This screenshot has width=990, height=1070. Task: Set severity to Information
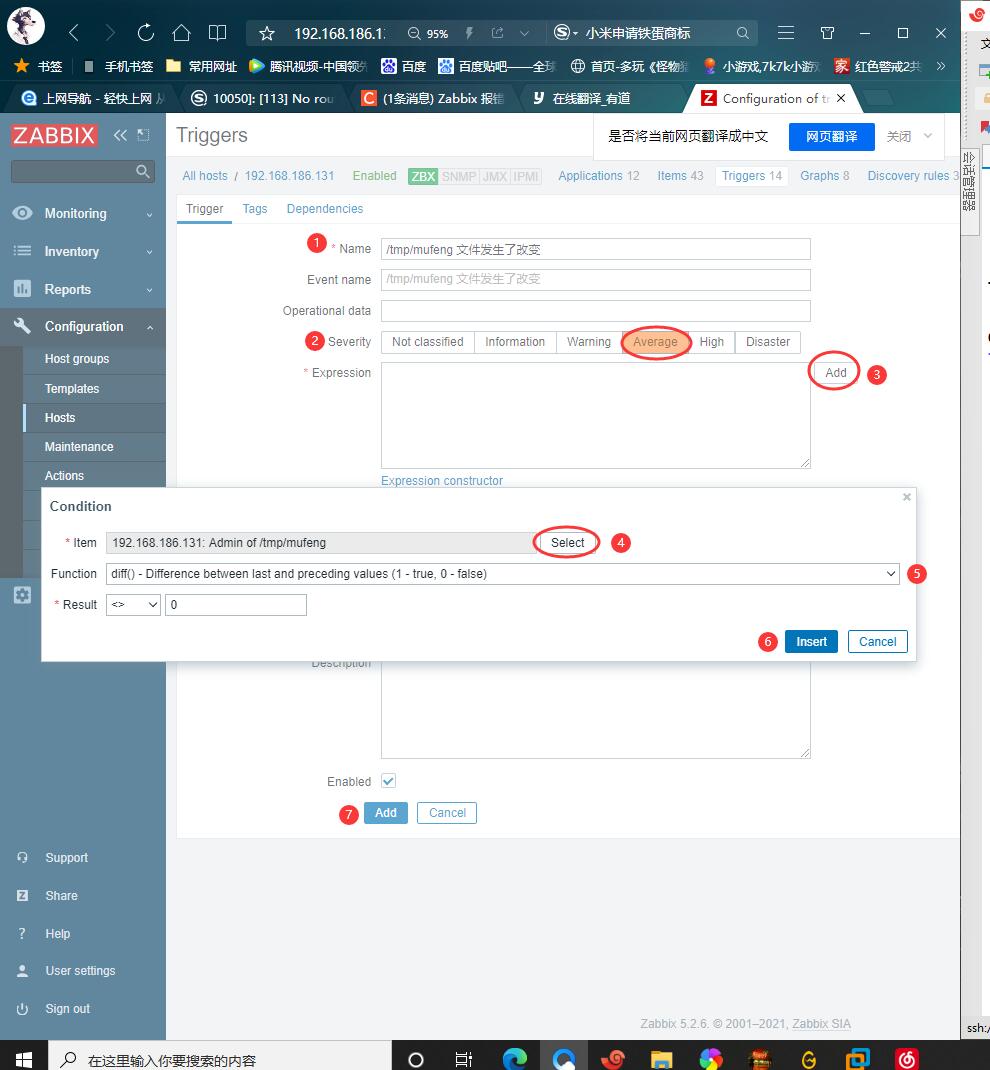click(x=515, y=342)
